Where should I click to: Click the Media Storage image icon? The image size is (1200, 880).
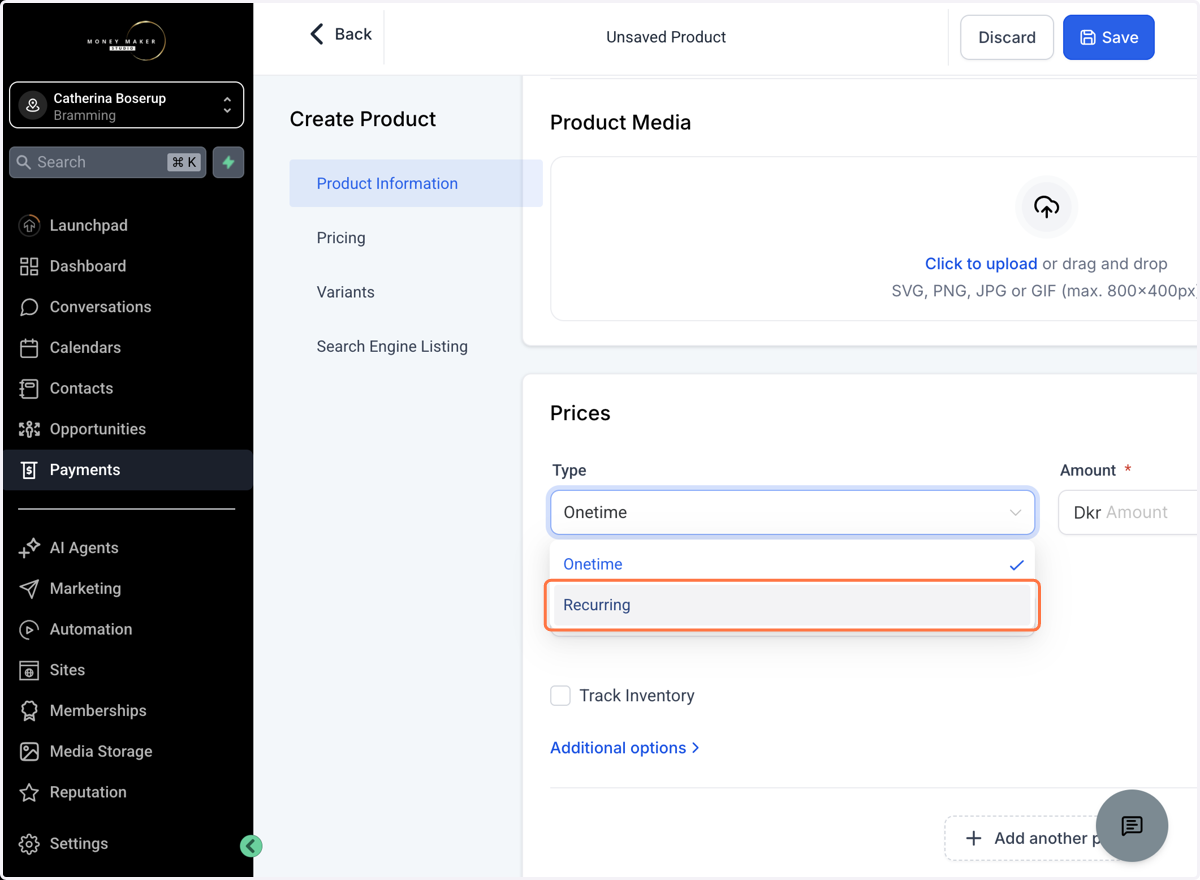point(29,751)
